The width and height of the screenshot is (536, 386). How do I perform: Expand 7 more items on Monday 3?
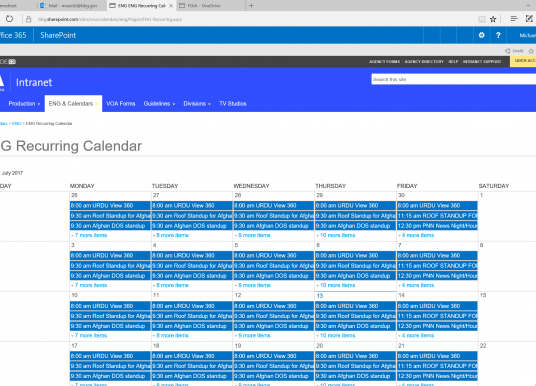91,285
